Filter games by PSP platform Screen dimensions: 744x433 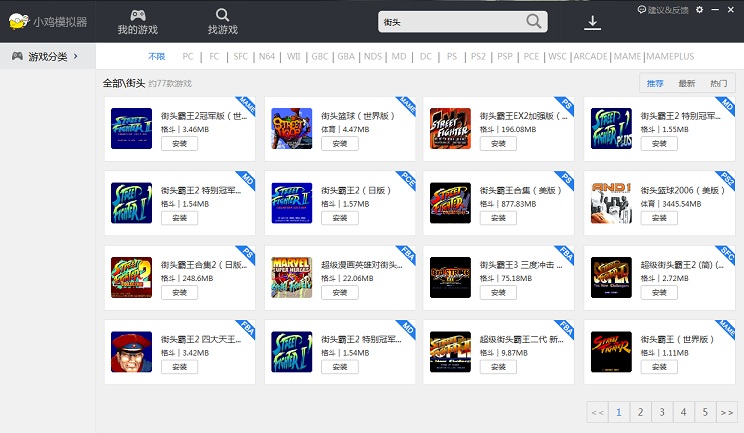(x=504, y=57)
